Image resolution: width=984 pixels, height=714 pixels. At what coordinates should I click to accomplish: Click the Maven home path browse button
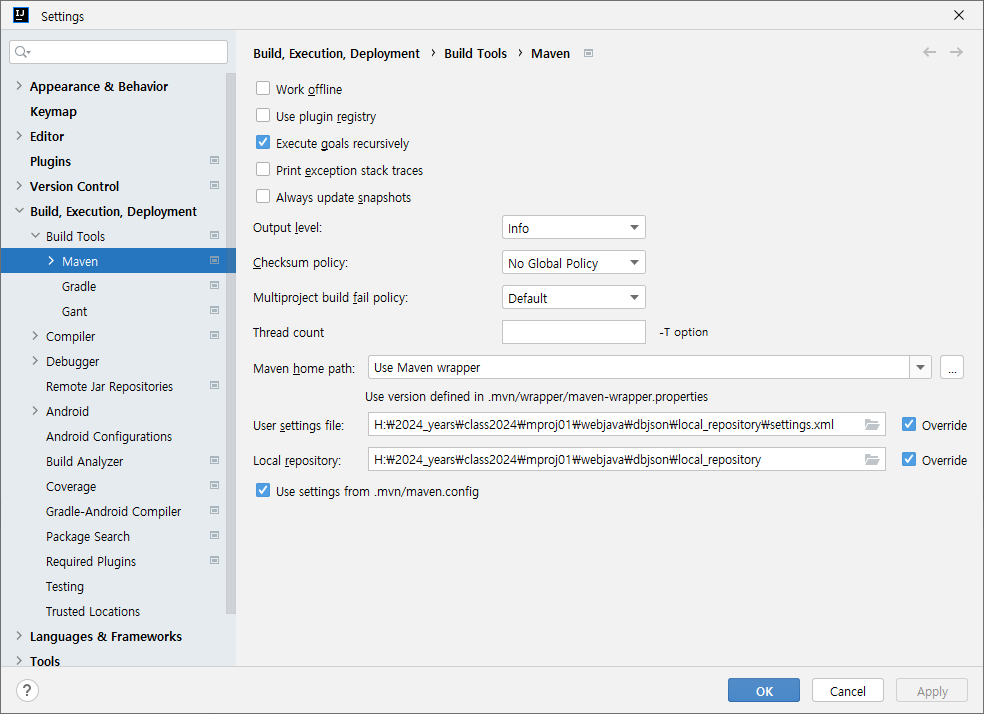[951, 368]
